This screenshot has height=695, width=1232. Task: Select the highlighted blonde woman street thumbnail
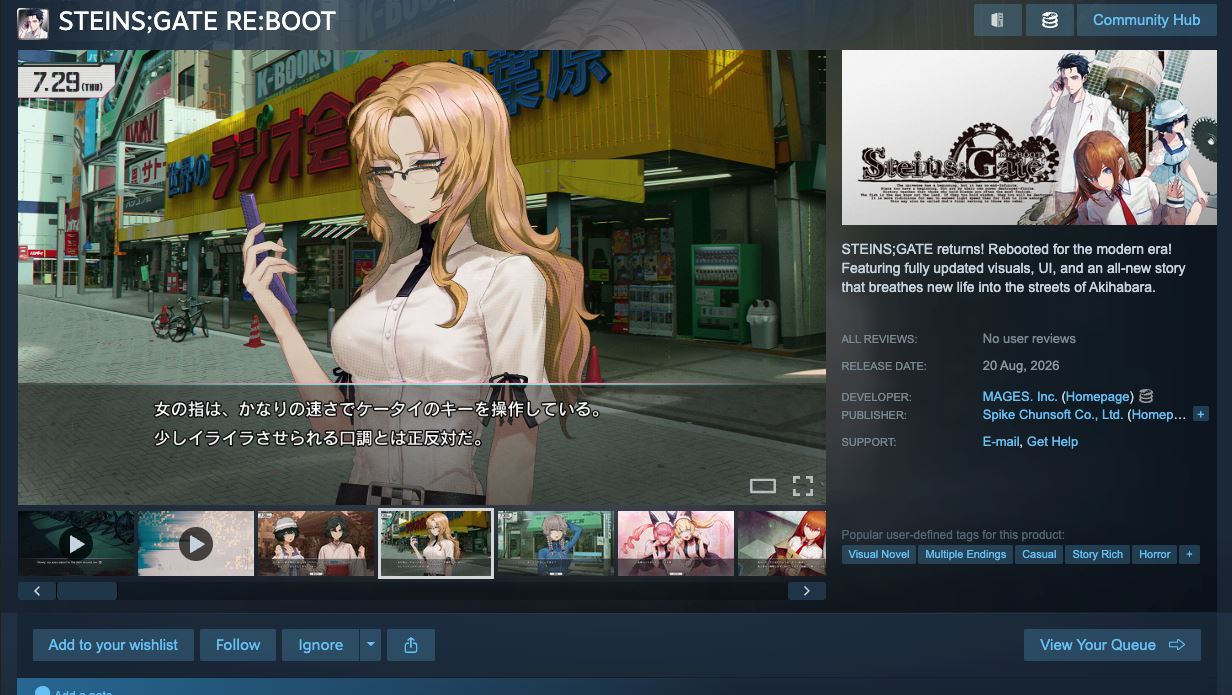(436, 543)
